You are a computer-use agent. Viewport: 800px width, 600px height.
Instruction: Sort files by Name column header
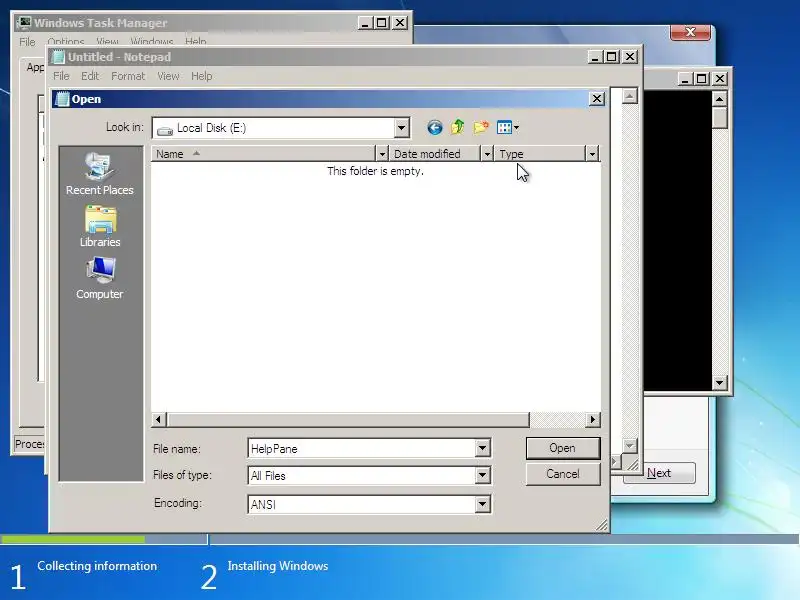263,154
